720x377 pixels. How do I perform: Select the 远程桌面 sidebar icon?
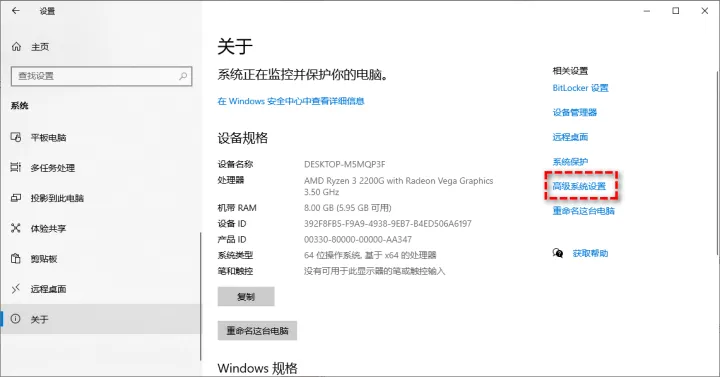point(16,289)
